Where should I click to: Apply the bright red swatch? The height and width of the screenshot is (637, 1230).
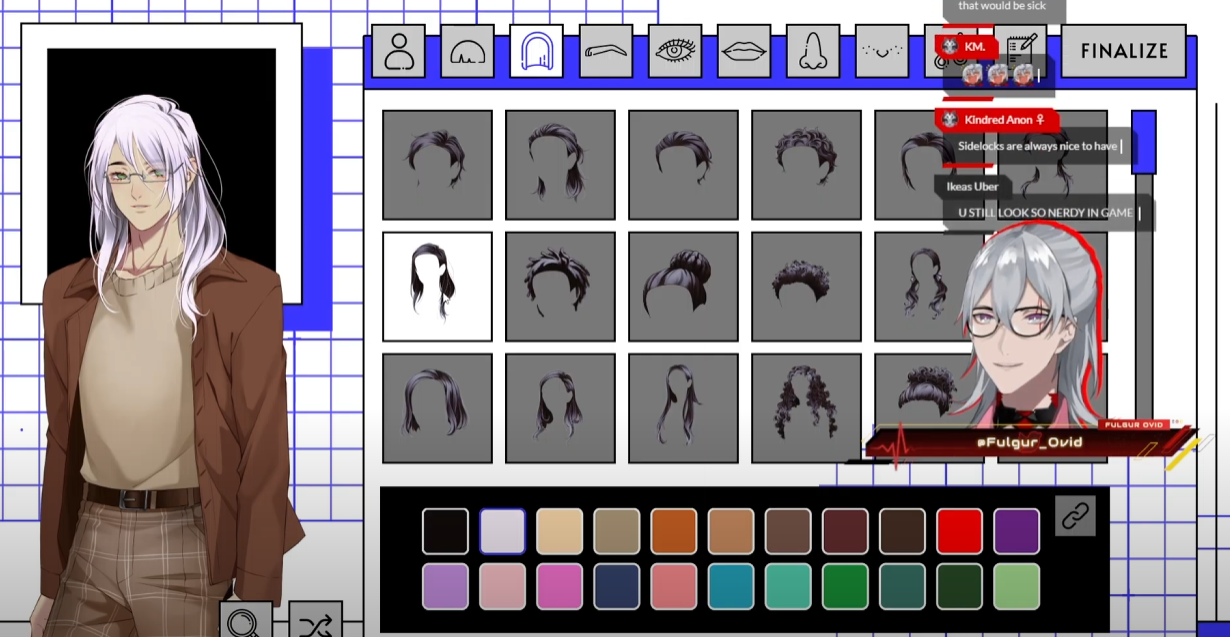(x=959, y=531)
